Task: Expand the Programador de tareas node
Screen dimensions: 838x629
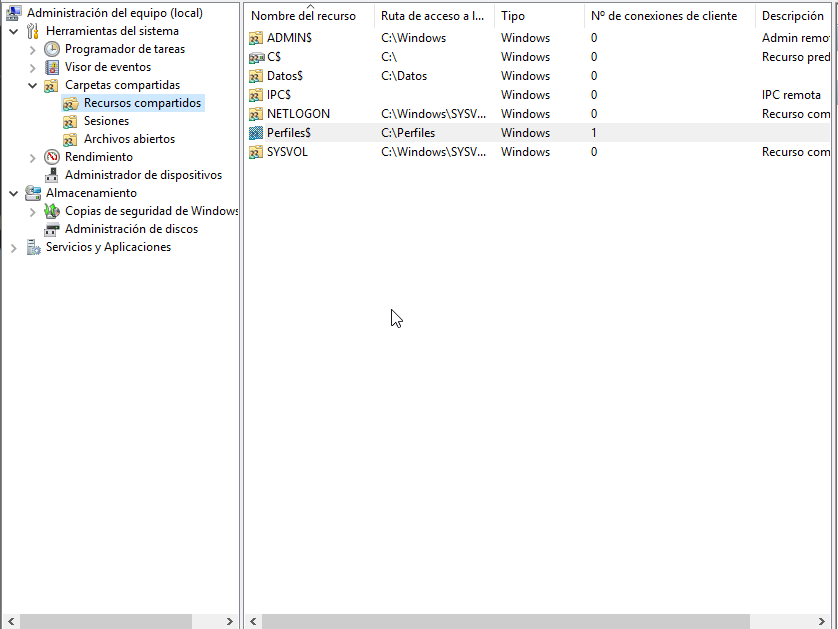Action: (32, 49)
